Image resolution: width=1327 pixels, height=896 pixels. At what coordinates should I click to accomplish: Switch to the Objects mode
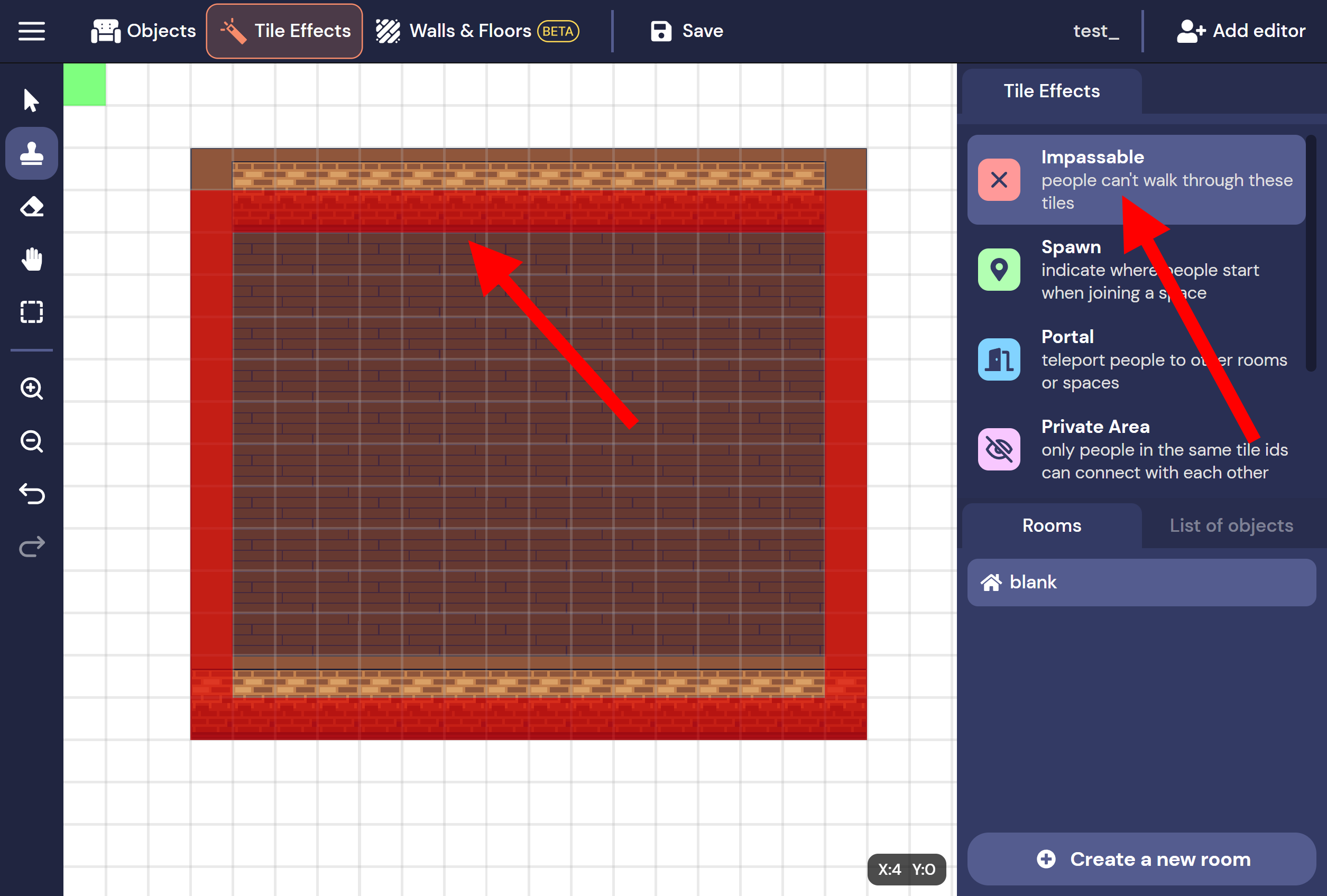pos(143,31)
